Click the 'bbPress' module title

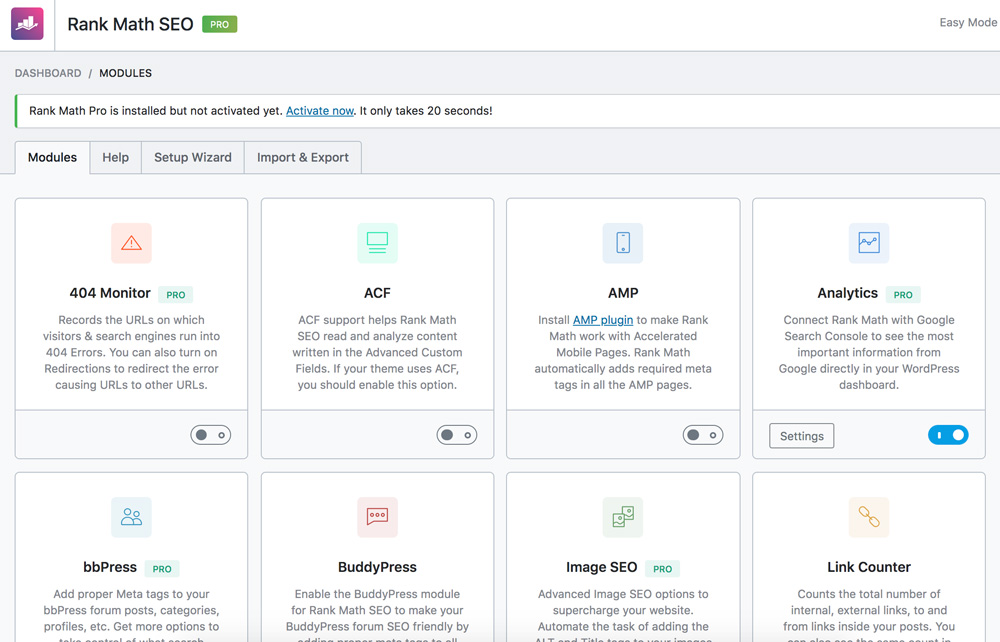click(110, 567)
